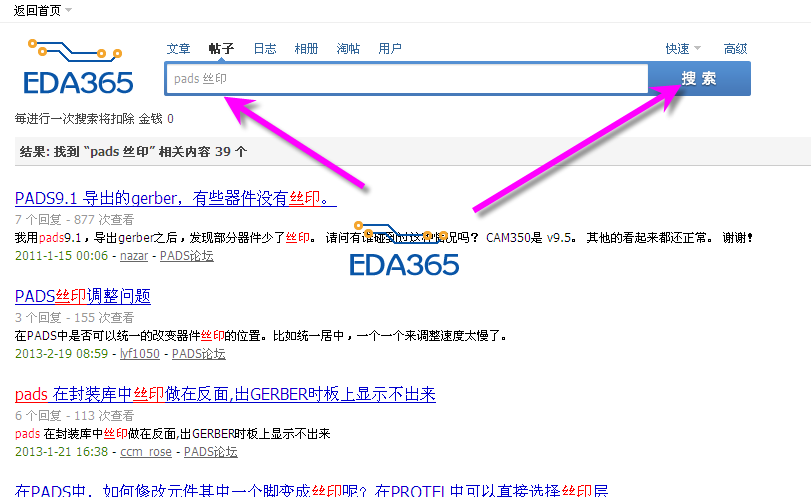
Task: Click the results summary 找到 pads 丝印 相关内容 39 个
Action: pyautogui.click(x=133, y=152)
